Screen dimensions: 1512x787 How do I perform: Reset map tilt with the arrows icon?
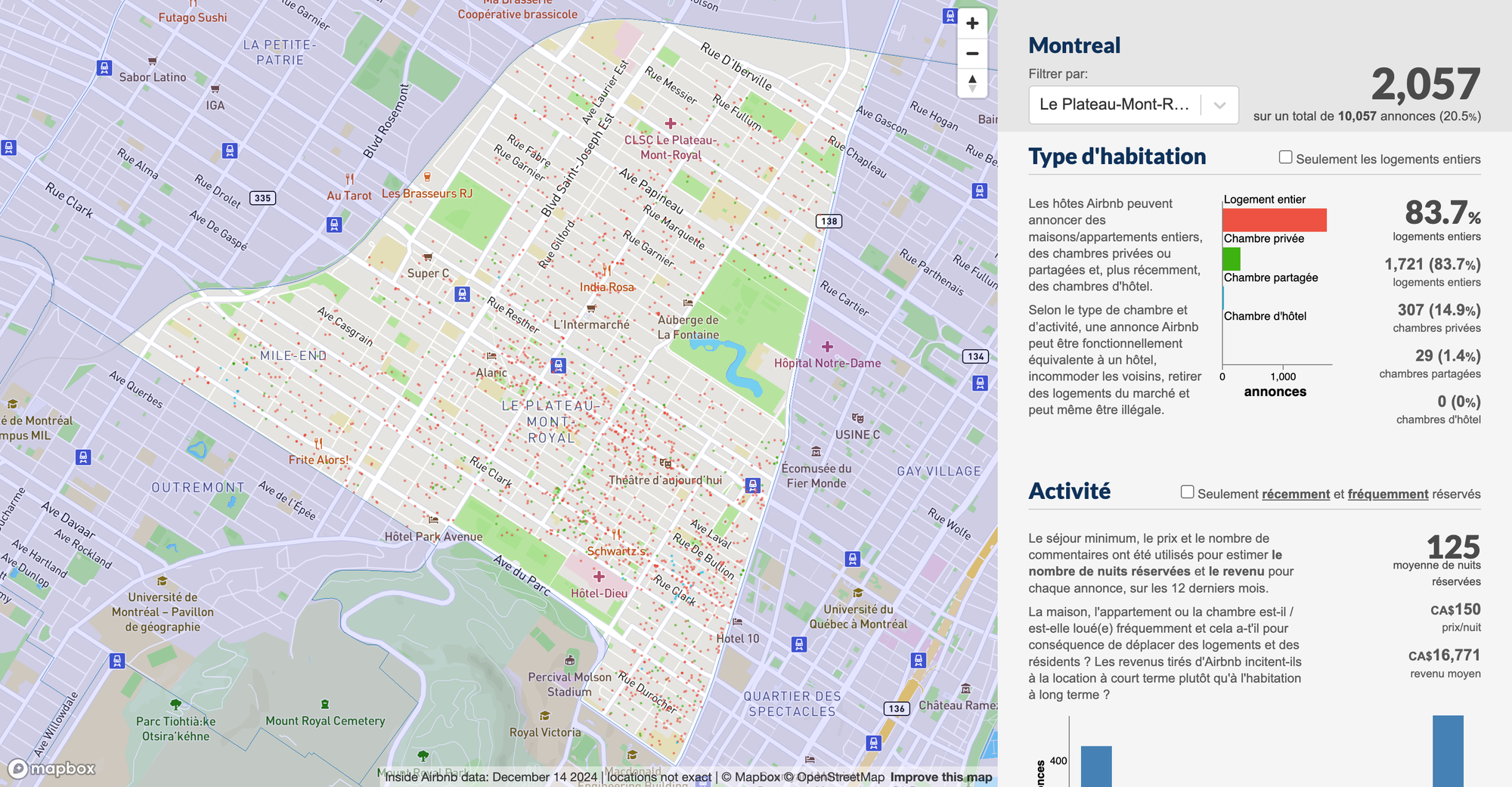pyautogui.click(x=972, y=83)
